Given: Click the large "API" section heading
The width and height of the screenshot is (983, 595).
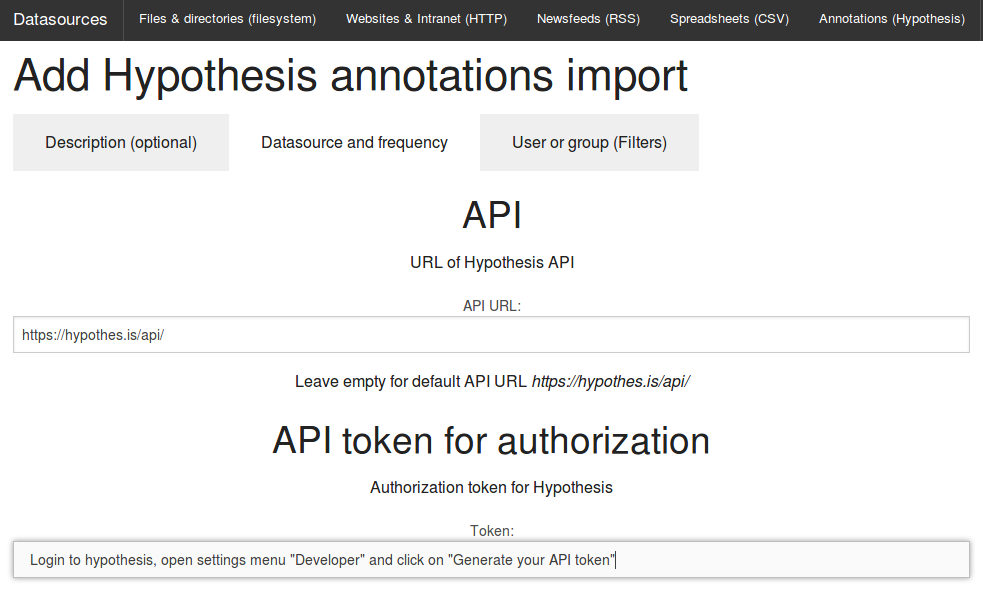Looking at the screenshot, I should 492,215.
